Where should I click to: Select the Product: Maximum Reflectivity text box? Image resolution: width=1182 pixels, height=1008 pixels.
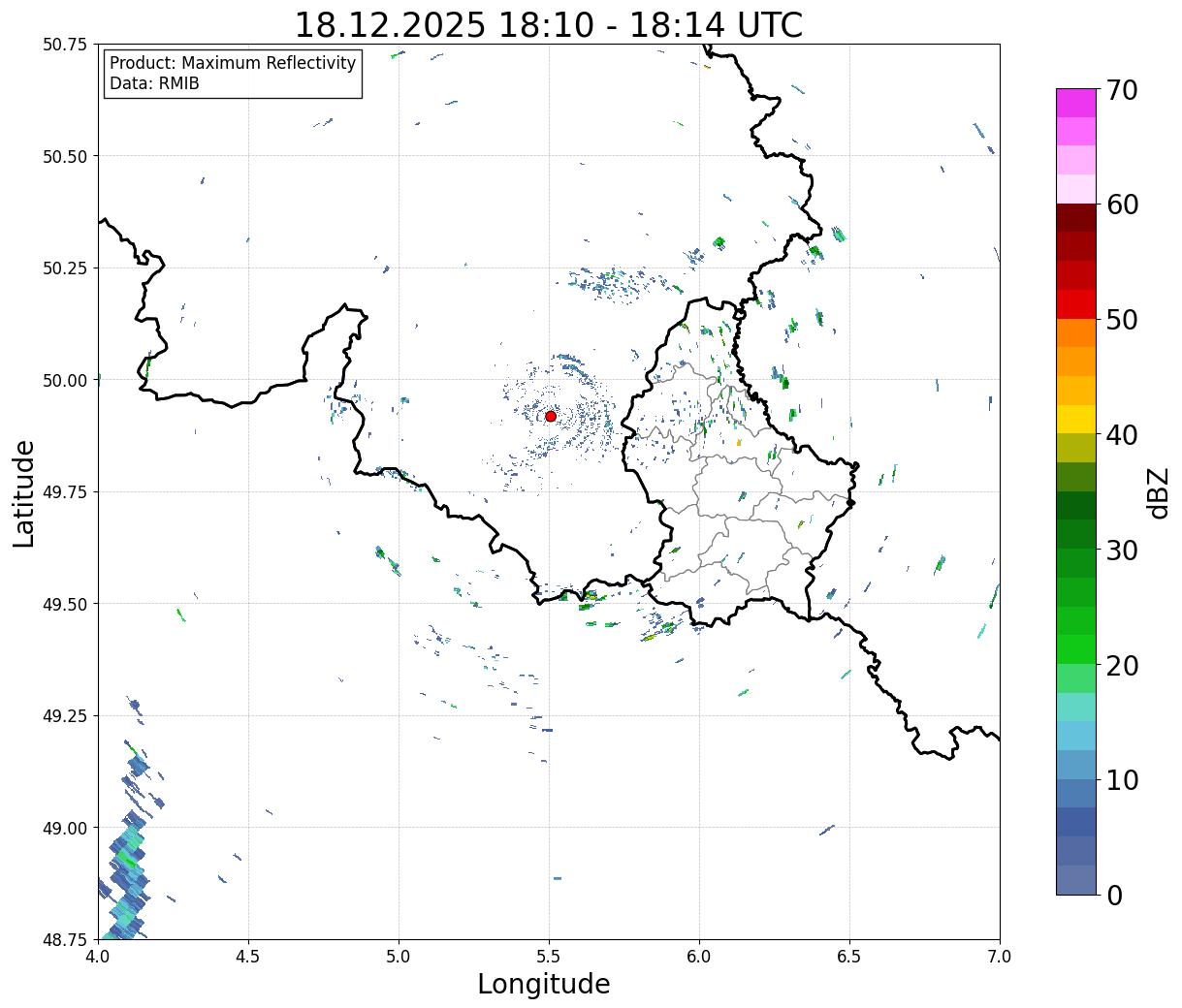pyautogui.click(x=233, y=74)
